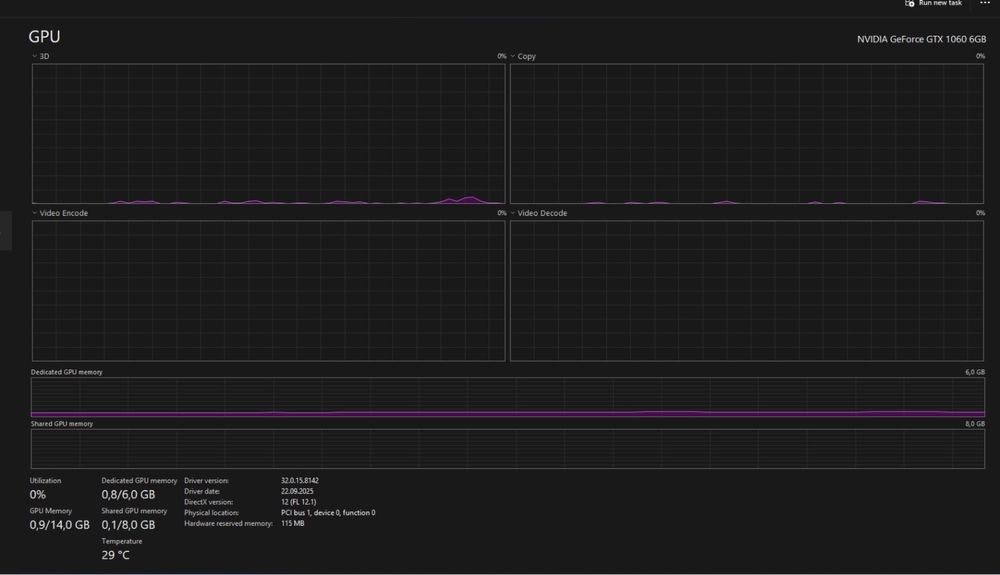The height and width of the screenshot is (575, 1000).
Task: Click the dedicated memory value "0,8/6,0 GB"
Action: pos(128,495)
